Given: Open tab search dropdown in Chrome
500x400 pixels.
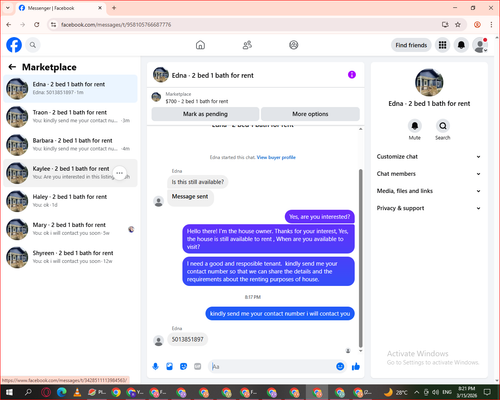Looking at the screenshot, I should (8, 8).
